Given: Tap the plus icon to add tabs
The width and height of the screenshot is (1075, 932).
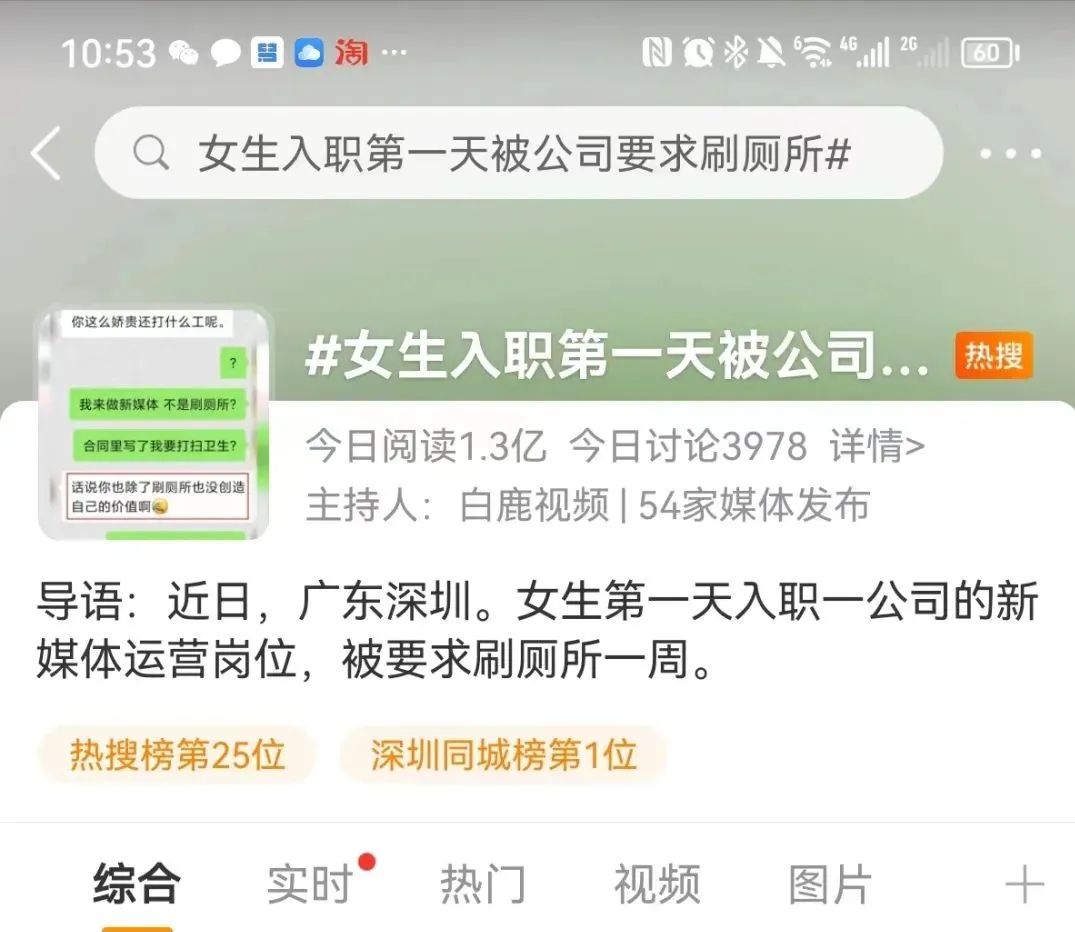Looking at the screenshot, I should (1024, 884).
